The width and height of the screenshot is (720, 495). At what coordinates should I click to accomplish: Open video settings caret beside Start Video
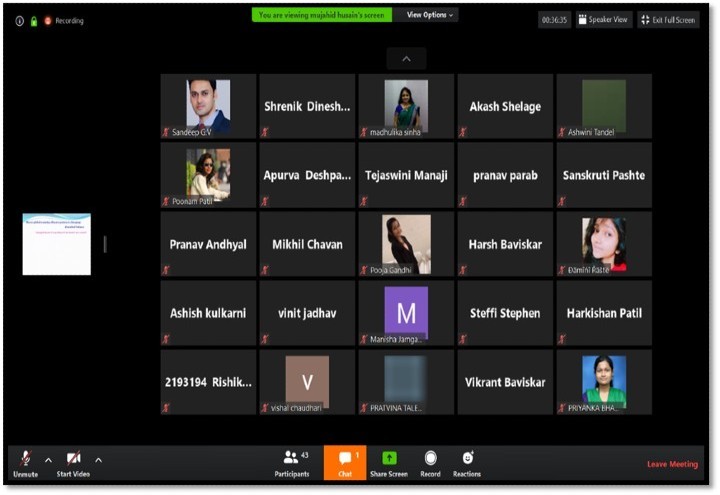(x=98, y=460)
